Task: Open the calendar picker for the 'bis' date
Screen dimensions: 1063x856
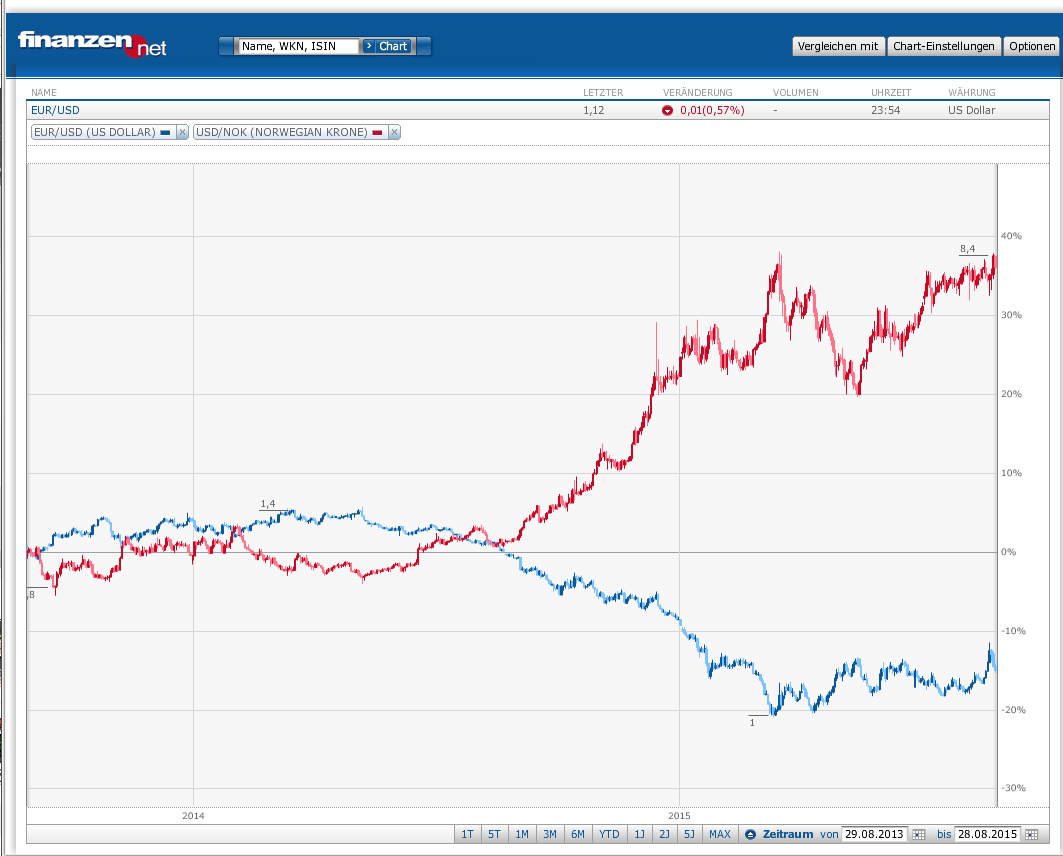Action: click(x=1031, y=834)
